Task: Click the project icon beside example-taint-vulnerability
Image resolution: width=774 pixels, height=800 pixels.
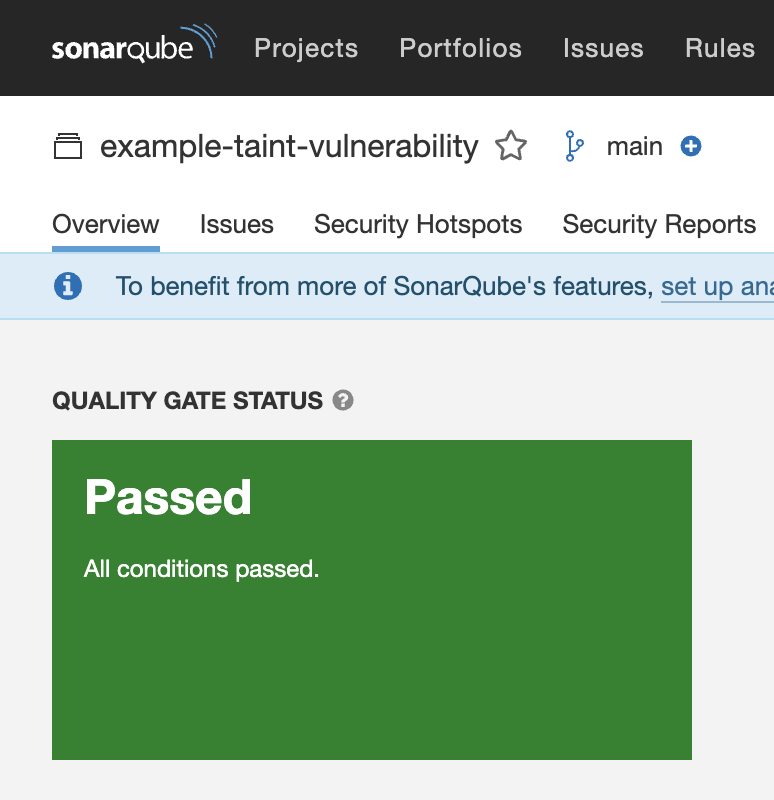Action: tap(67, 147)
